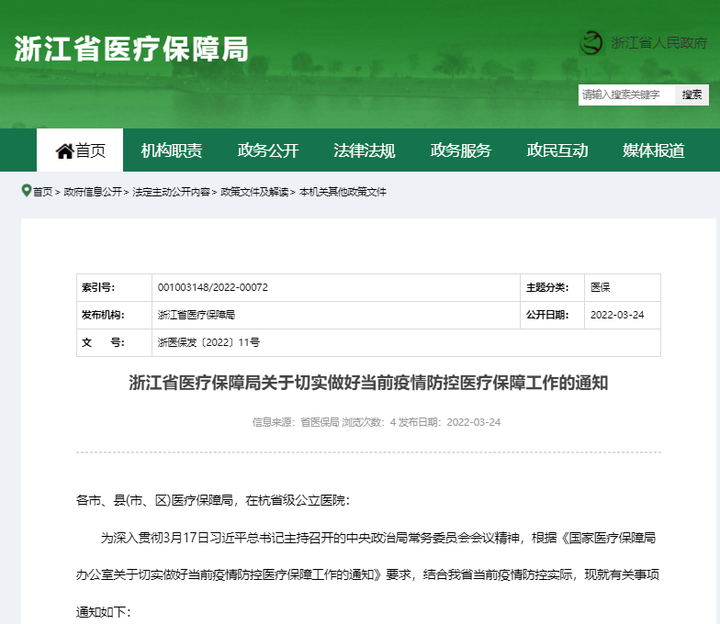This screenshot has width=720, height=624.
Task: Click the 索引号 label cell
Action: tap(114, 287)
